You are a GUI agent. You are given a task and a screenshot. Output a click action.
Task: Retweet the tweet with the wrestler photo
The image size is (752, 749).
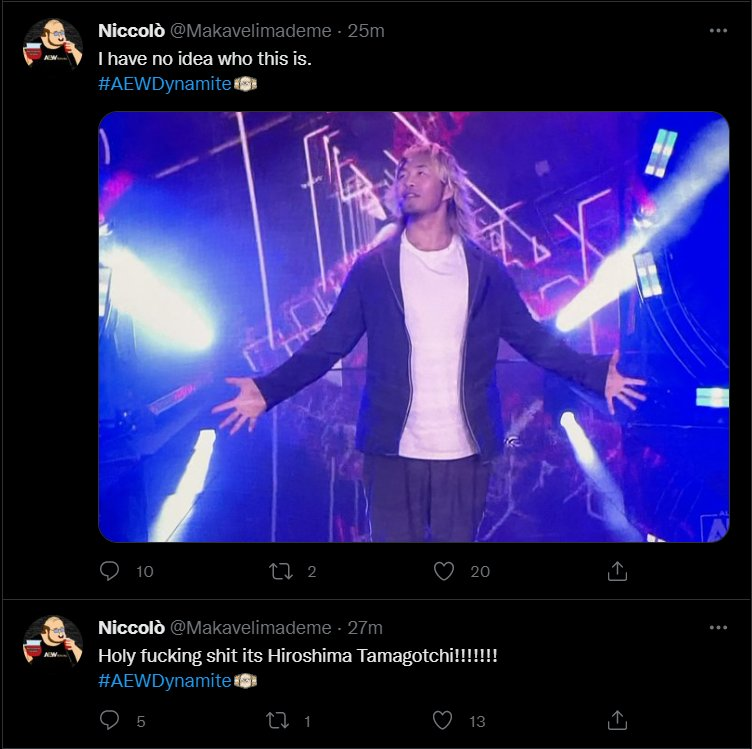281,571
